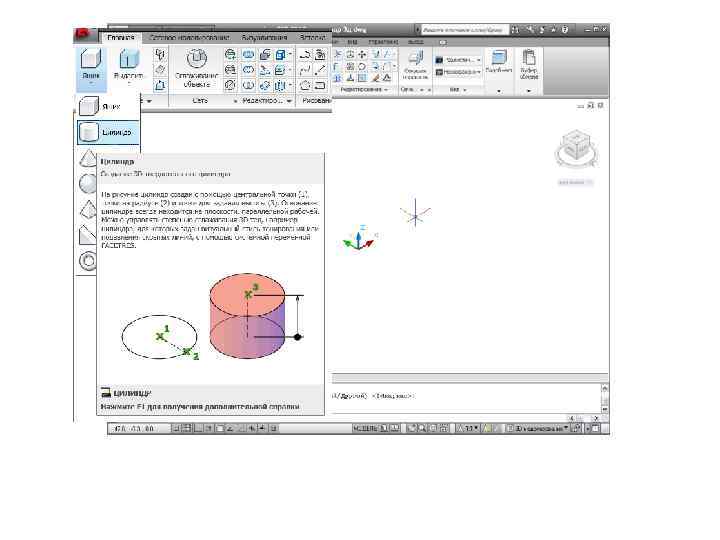Toggle Object Snap Tracking in status bar
Screen dimensions: 720x540
click(231, 428)
